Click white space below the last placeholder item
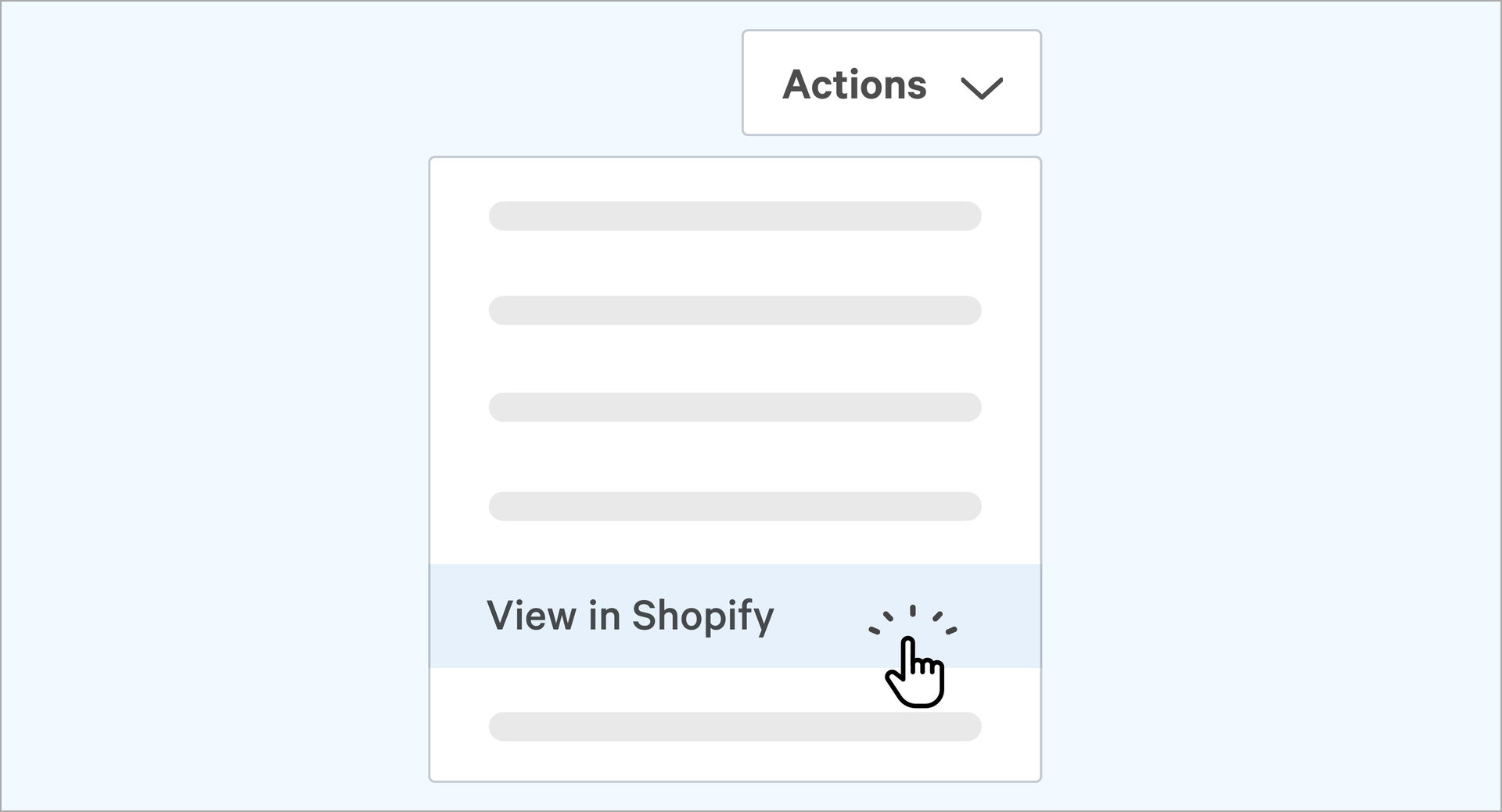Viewport: 1502px width, 812px height. pos(735,762)
